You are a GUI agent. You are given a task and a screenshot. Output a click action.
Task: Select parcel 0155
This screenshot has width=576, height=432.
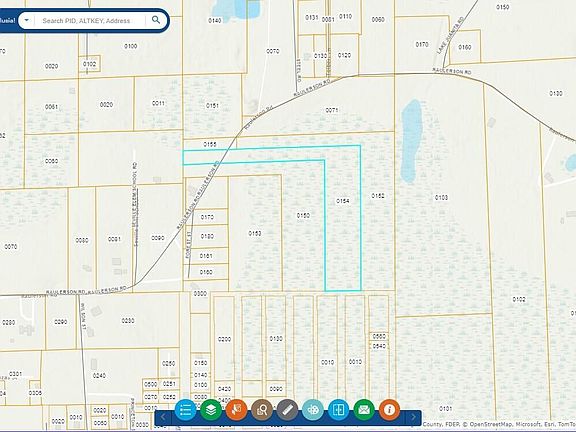click(210, 144)
